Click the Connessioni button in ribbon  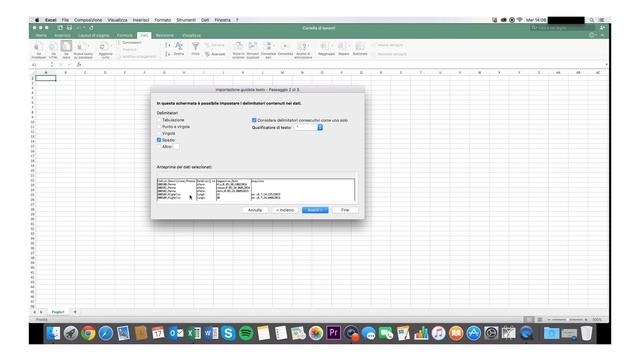(x=130, y=42)
